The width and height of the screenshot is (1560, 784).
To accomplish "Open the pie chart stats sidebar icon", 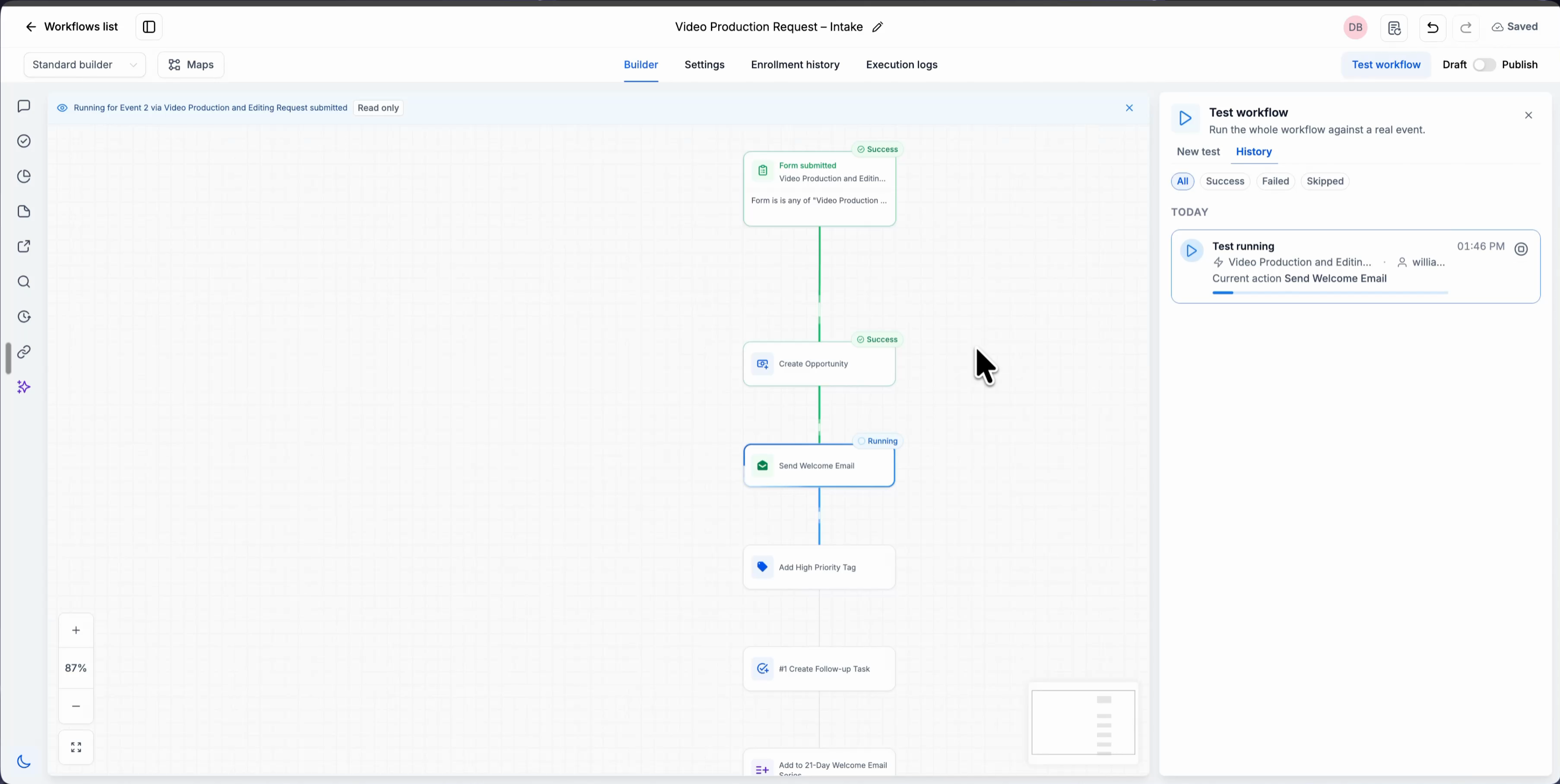I will [24, 176].
